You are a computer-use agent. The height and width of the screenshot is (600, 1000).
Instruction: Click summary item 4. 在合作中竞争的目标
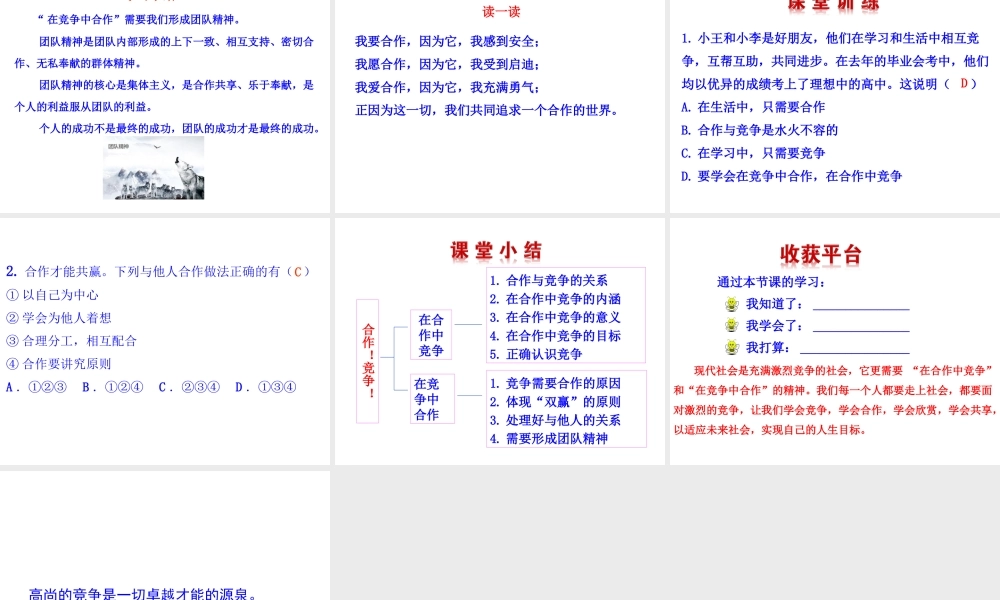555,336
